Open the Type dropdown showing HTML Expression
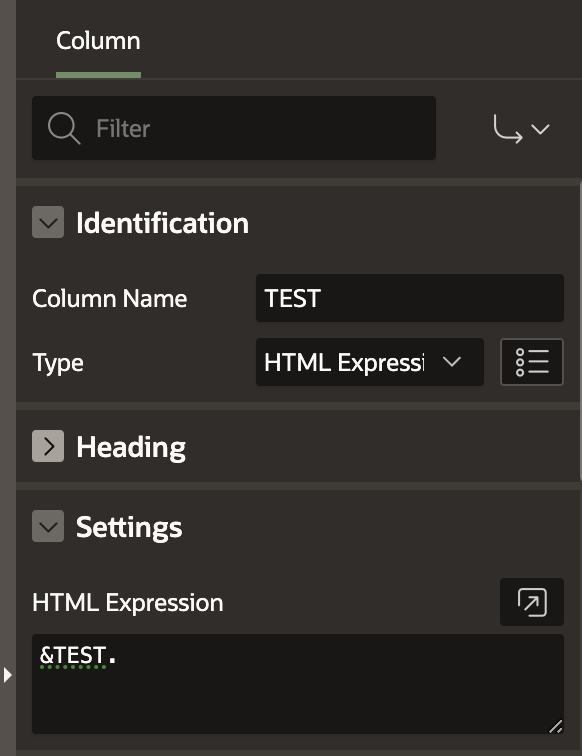Screen dimensions: 582x756 click(x=369, y=362)
